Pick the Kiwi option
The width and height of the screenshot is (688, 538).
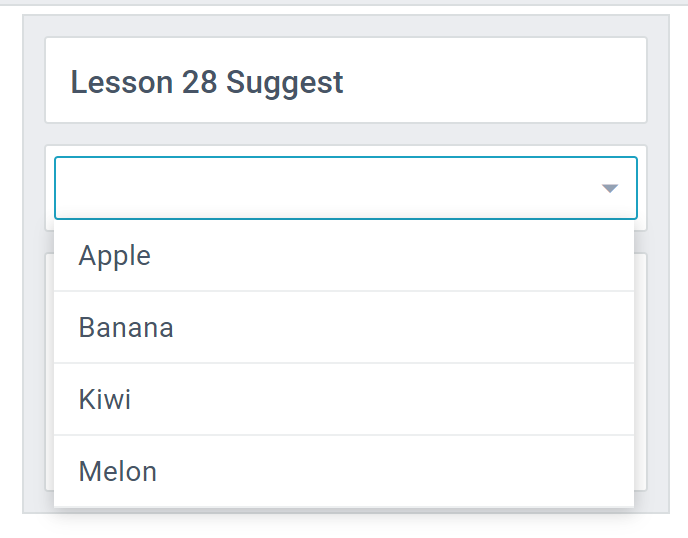tap(105, 400)
